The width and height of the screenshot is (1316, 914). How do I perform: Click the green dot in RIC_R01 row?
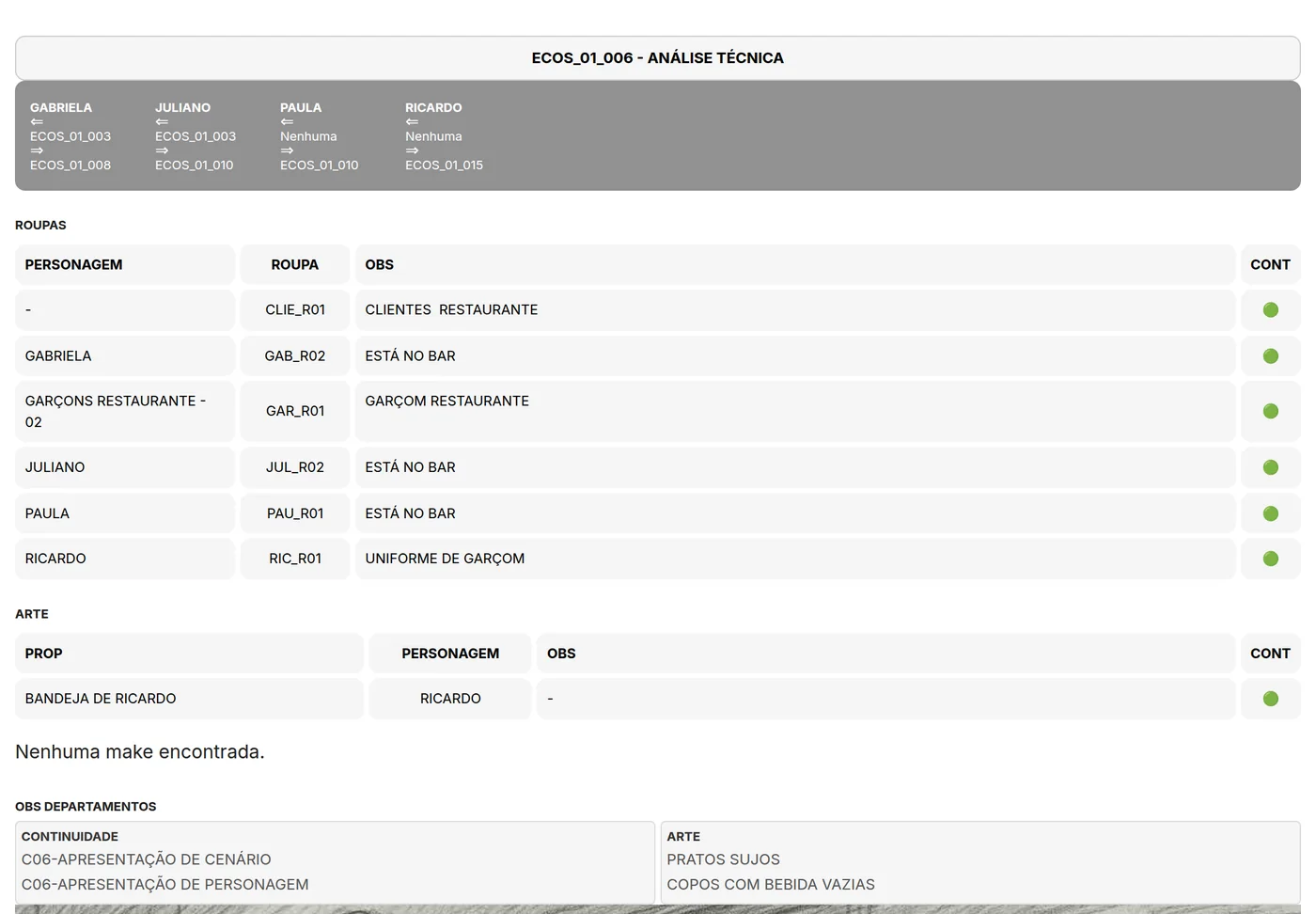[x=1270, y=559]
